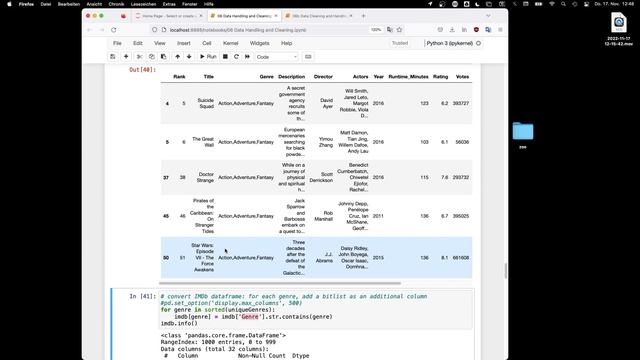Save the notebook with the save and checkpoint icon

pos(113,57)
